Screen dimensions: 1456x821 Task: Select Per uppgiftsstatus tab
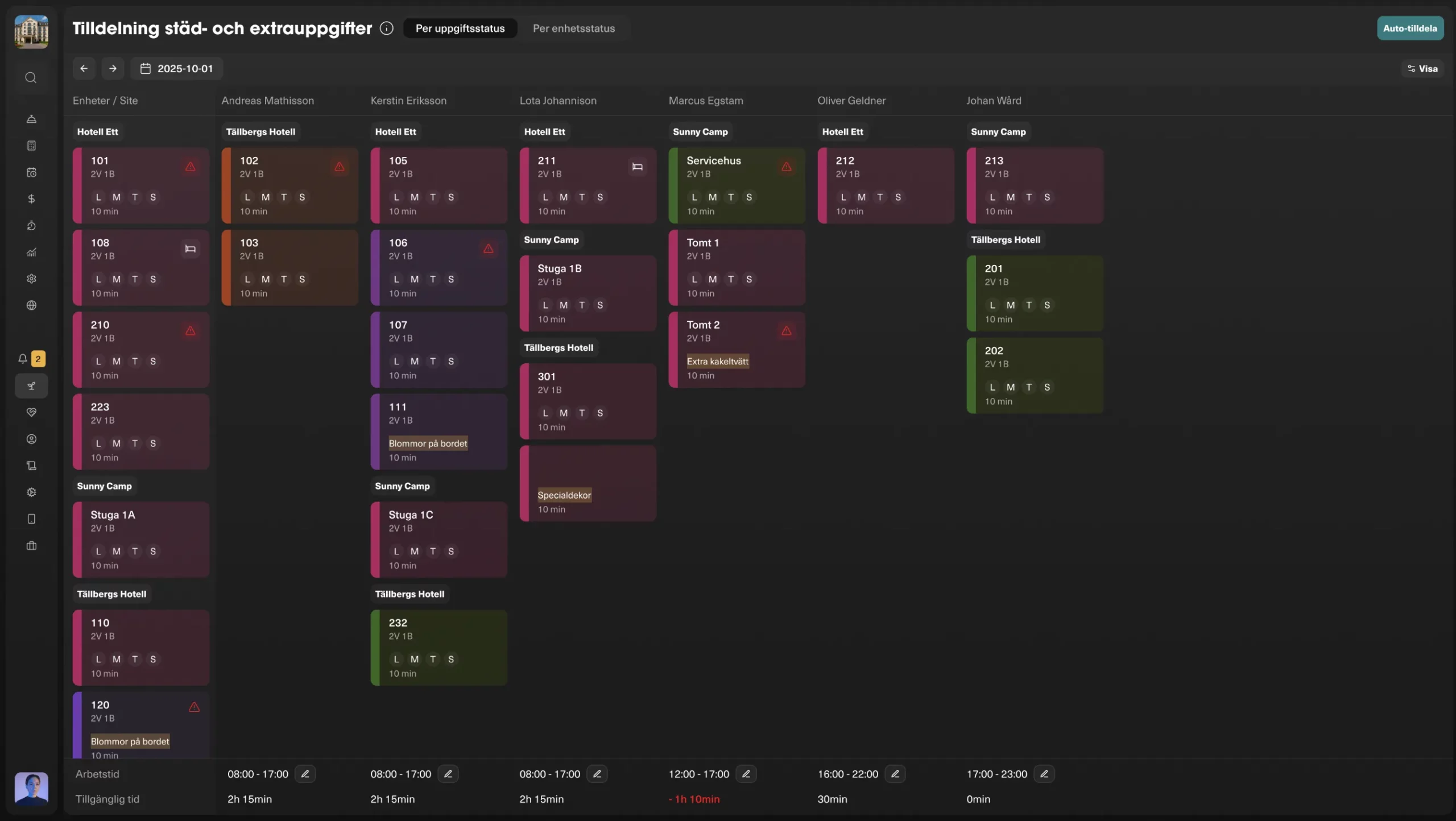pyautogui.click(x=460, y=28)
